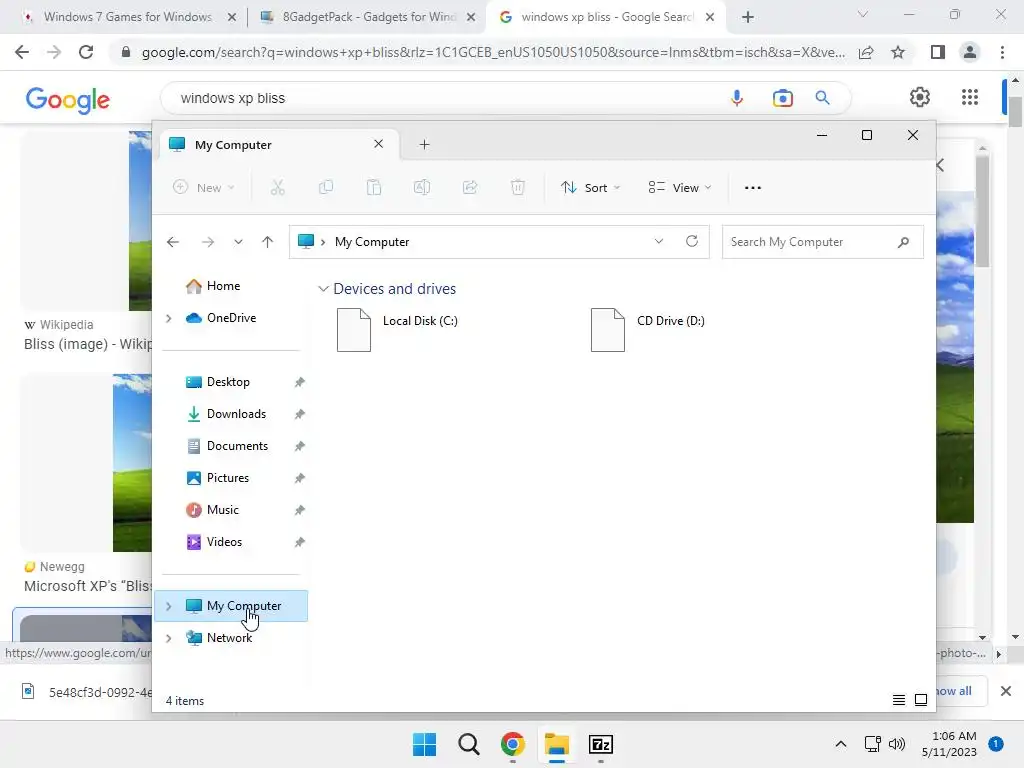
Task: Go up one level in Explorer
Action: coord(267,242)
